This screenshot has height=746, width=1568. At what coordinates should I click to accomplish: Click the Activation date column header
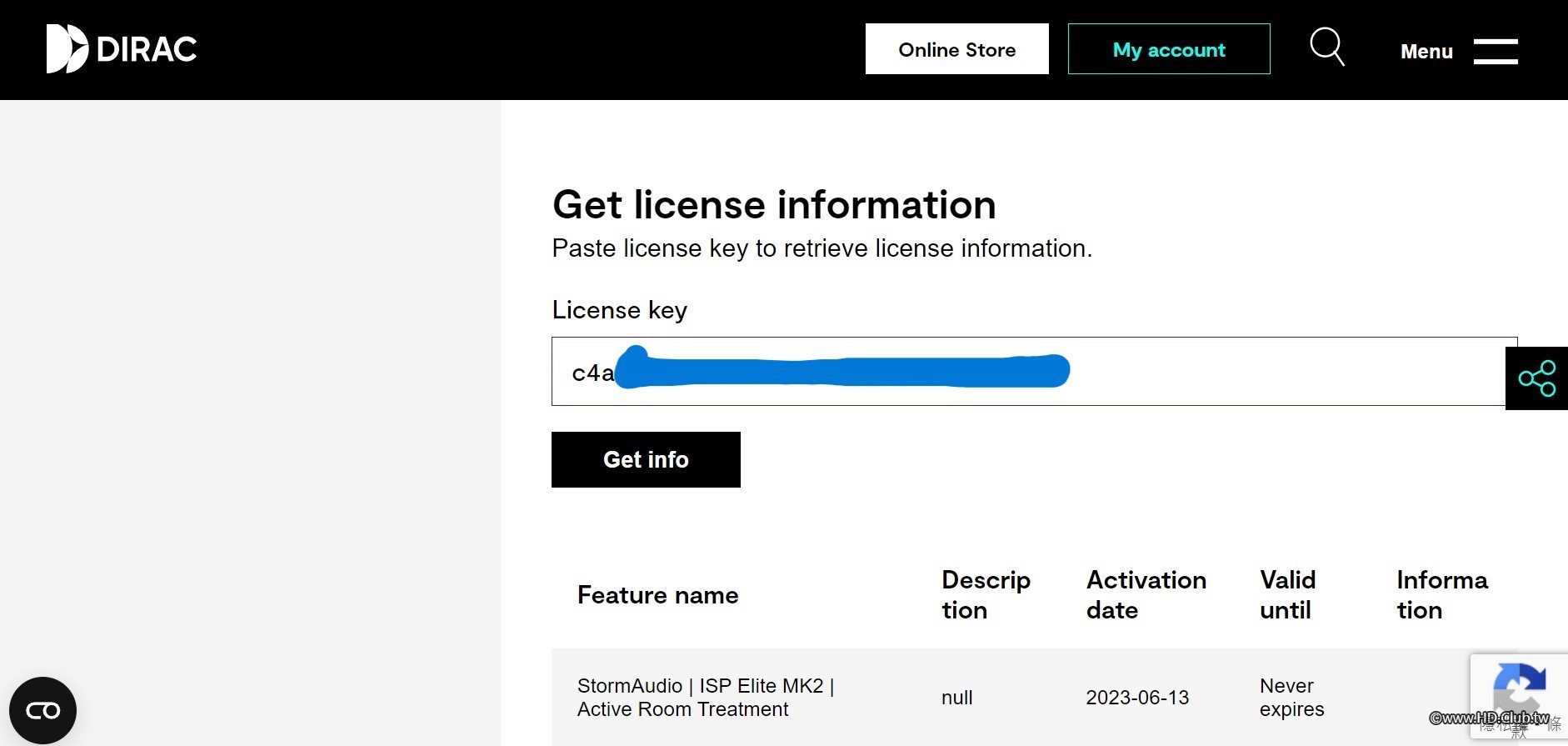(1146, 595)
